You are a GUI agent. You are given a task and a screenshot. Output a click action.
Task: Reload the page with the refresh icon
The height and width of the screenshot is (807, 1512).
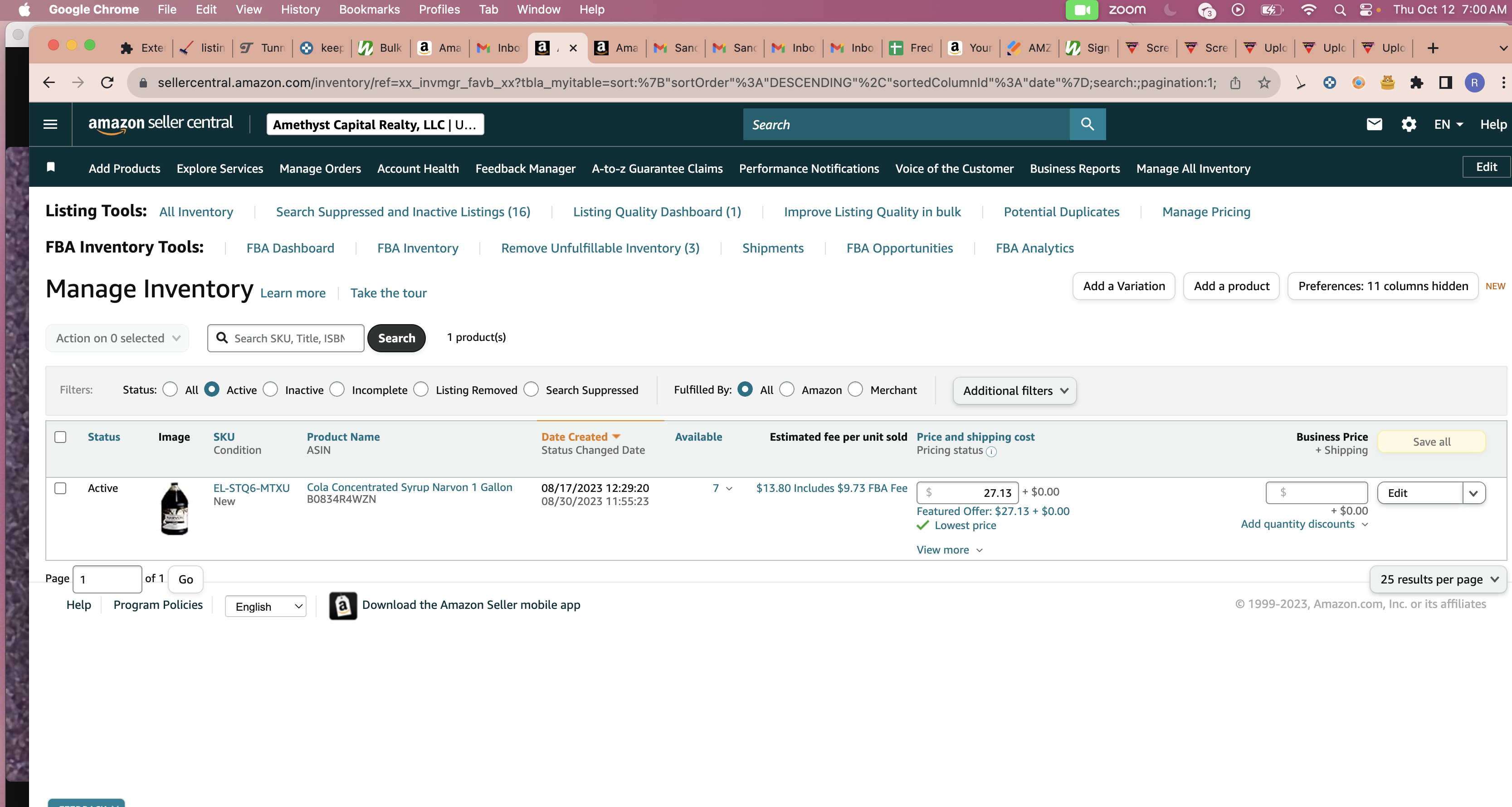tap(107, 83)
